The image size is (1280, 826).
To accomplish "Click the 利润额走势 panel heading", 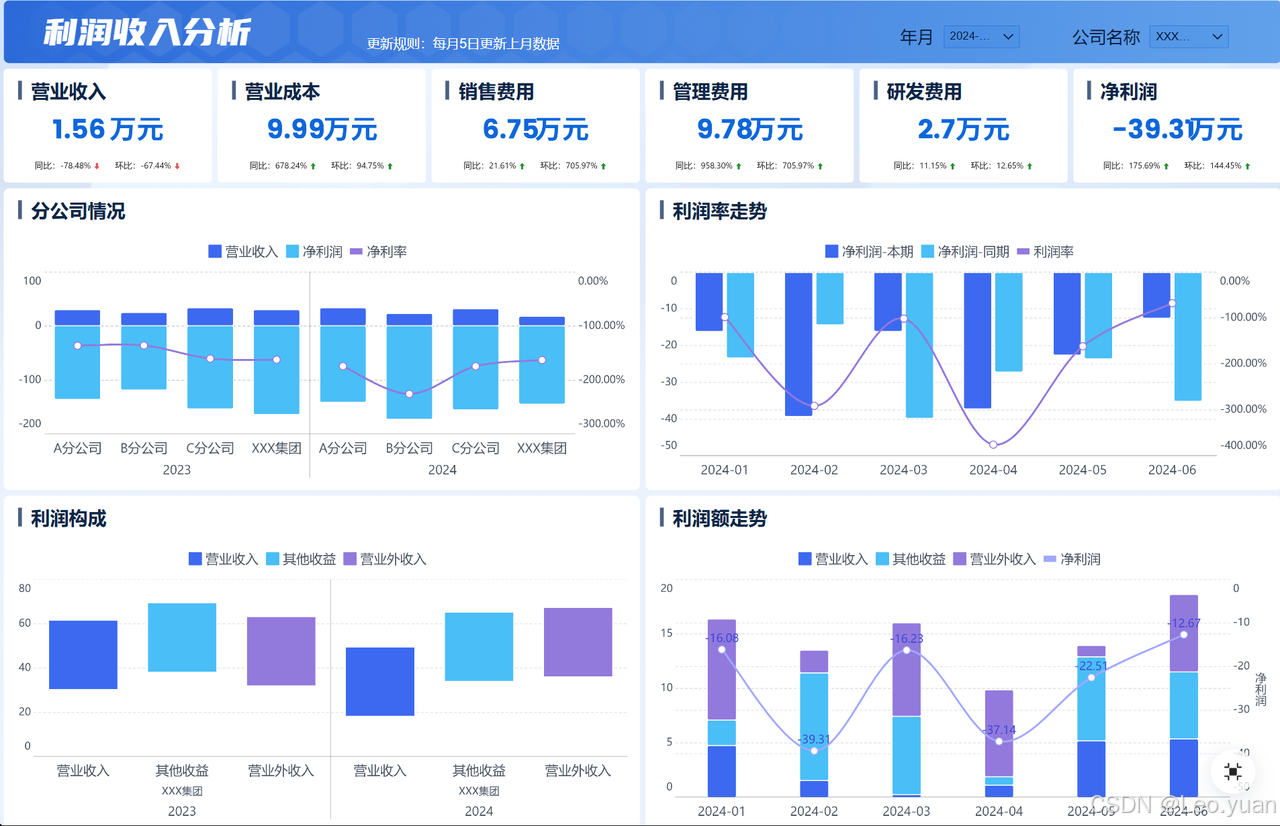I will click(x=720, y=518).
